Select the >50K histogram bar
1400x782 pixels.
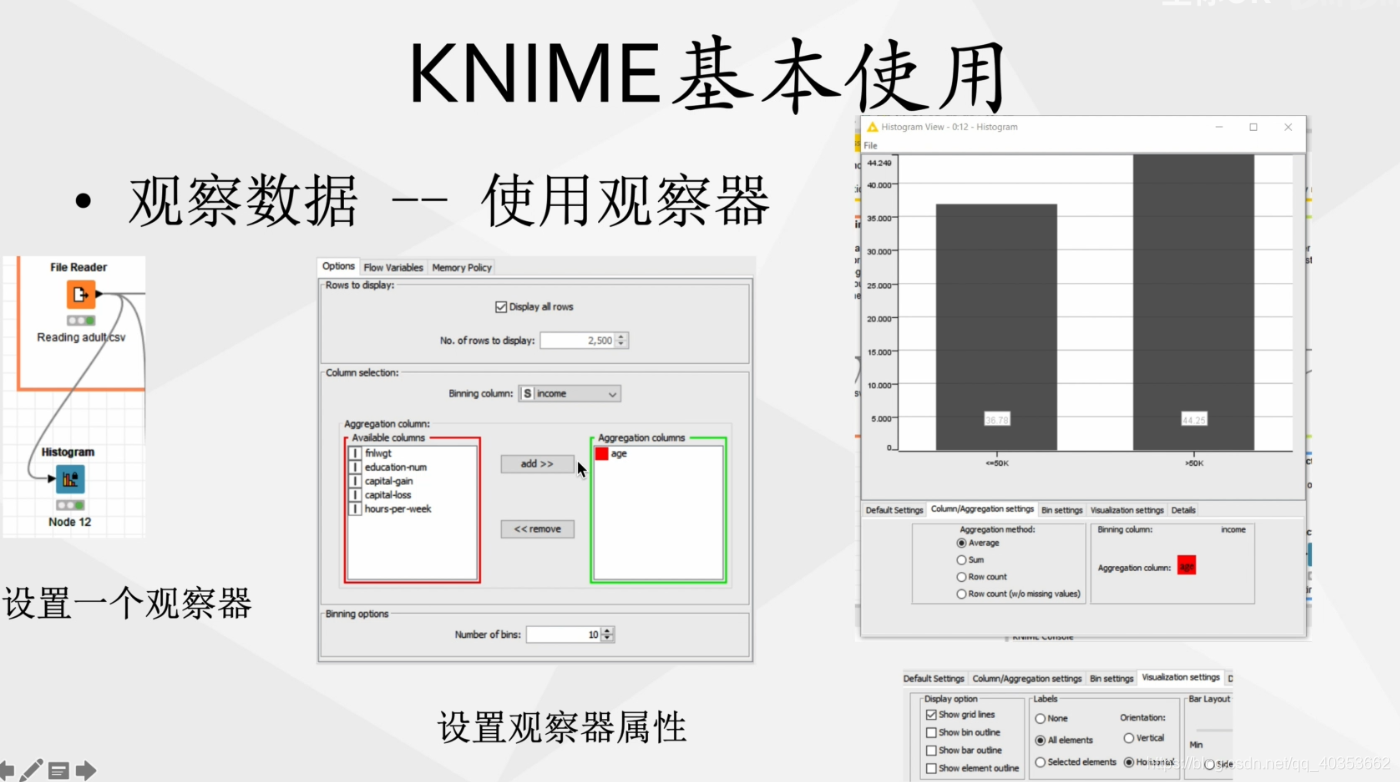point(1193,302)
